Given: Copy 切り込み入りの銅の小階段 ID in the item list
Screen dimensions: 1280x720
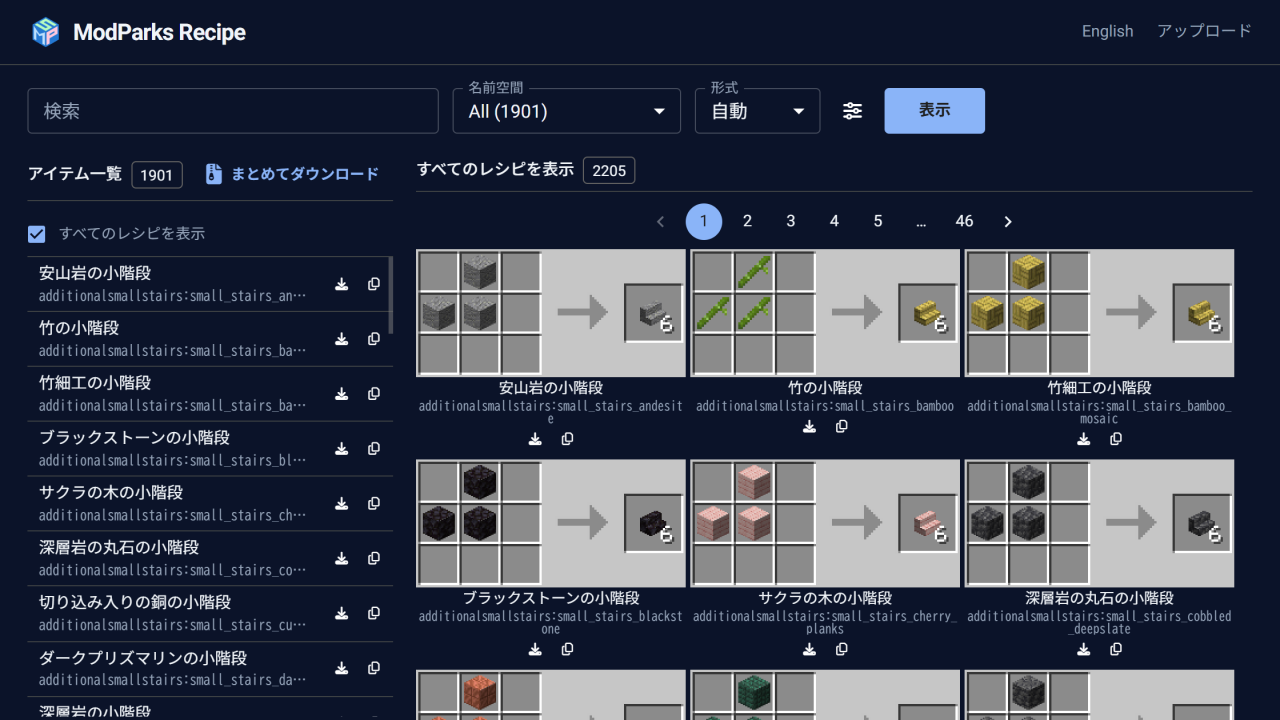Looking at the screenshot, I should pyautogui.click(x=374, y=614).
